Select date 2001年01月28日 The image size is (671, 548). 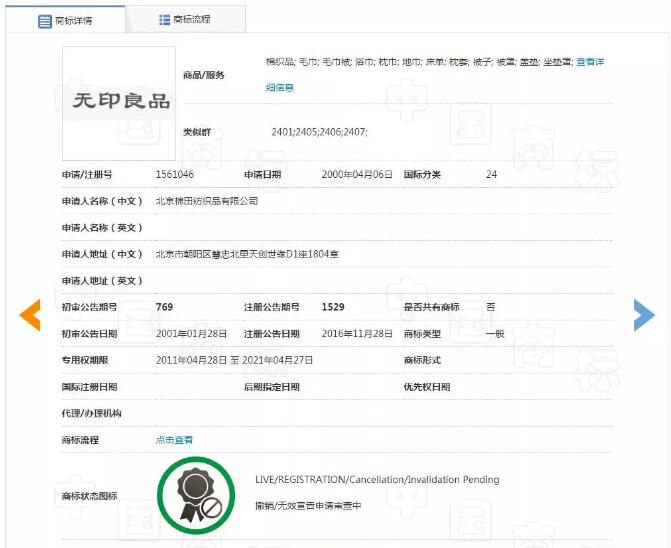(x=191, y=334)
